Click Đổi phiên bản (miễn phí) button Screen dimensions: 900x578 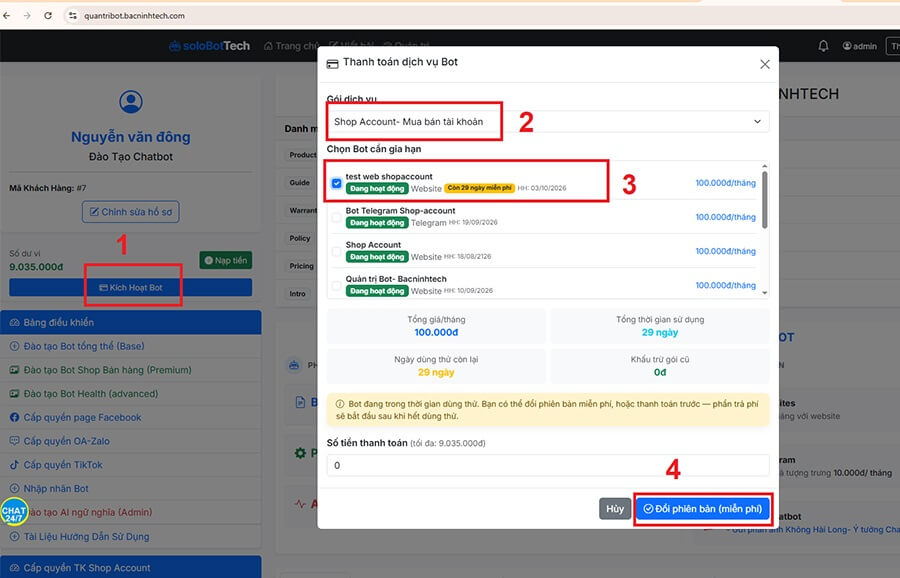click(x=703, y=509)
